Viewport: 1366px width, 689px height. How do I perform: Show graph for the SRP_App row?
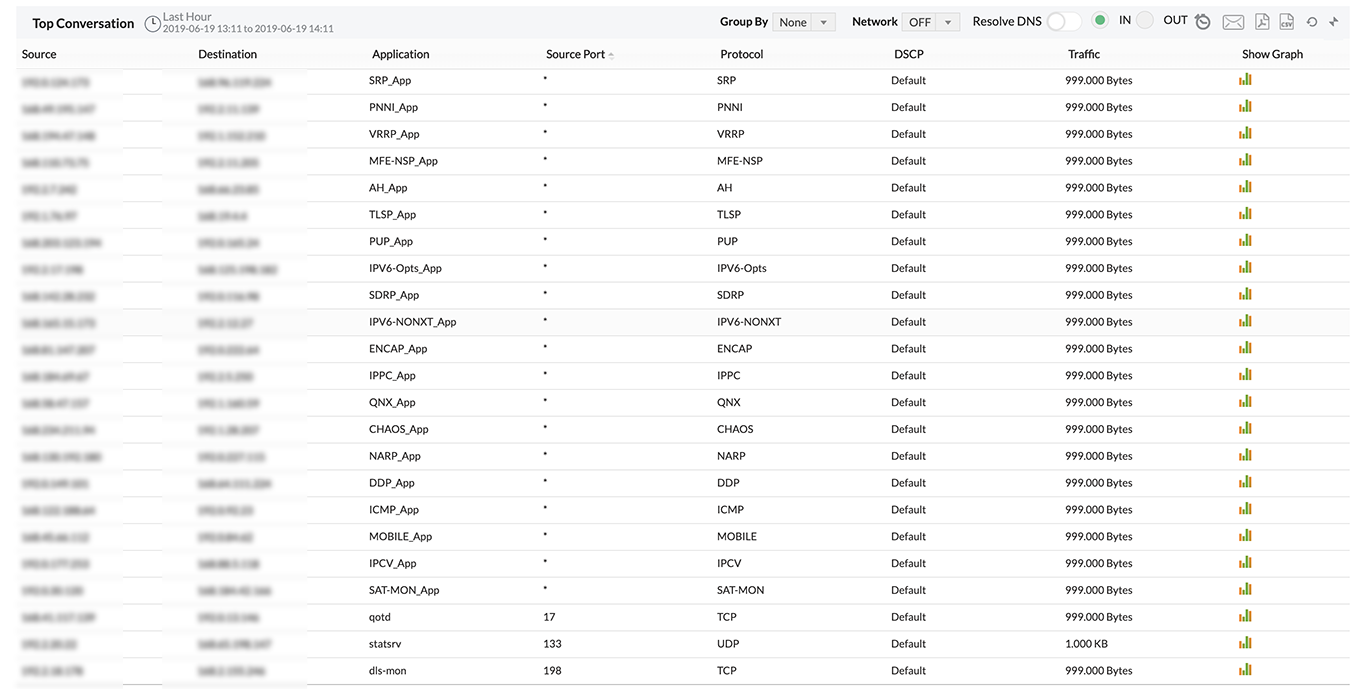click(1245, 79)
